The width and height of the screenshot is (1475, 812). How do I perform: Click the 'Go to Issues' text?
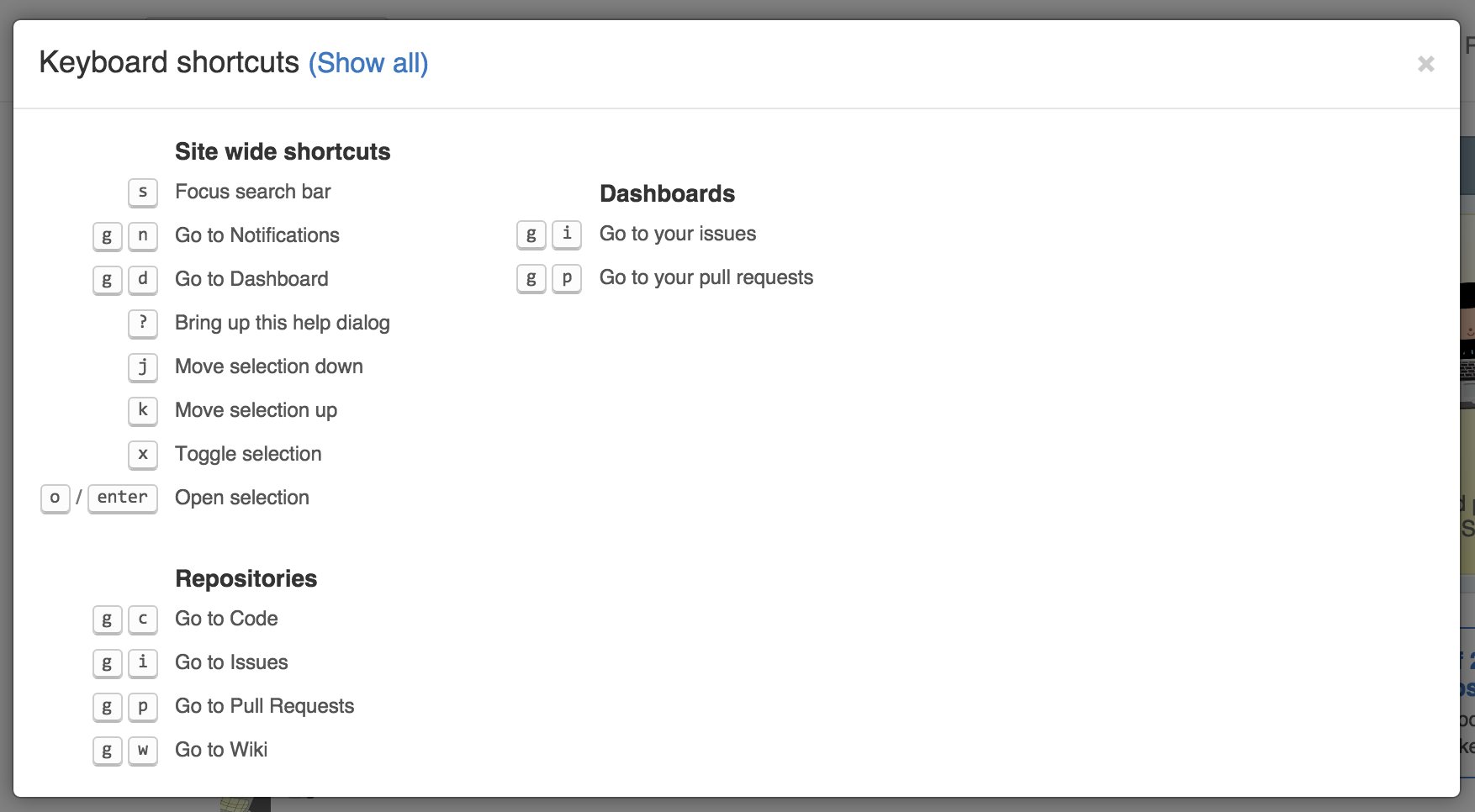[x=231, y=662]
